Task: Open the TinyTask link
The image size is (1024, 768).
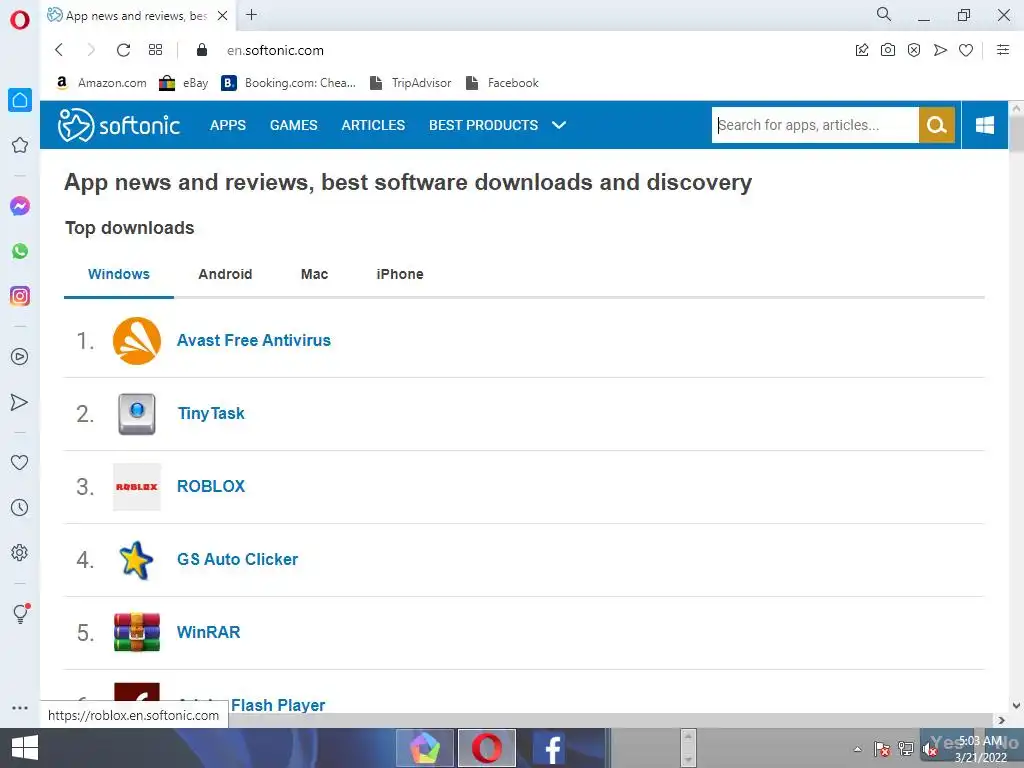Action: point(211,413)
